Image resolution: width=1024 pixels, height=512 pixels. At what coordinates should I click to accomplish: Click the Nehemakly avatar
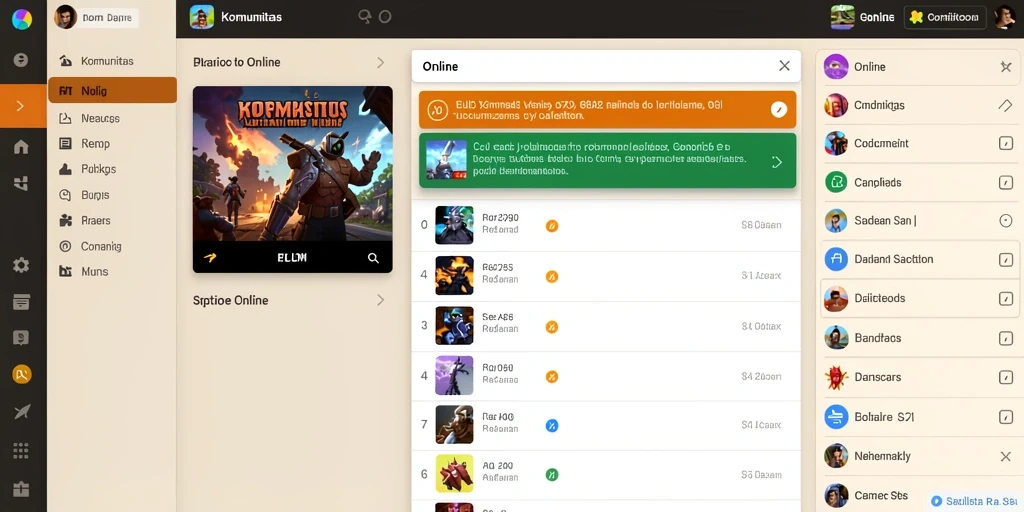click(x=836, y=456)
